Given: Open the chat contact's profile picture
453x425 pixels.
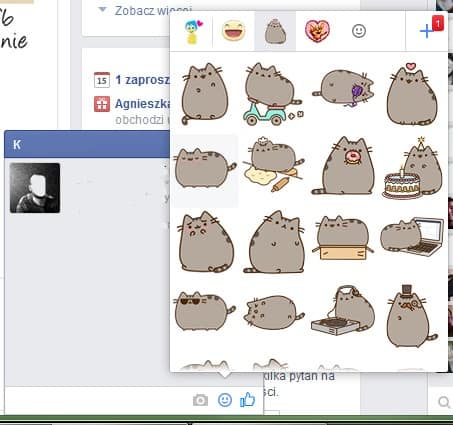Looking at the screenshot, I should tap(35, 188).
